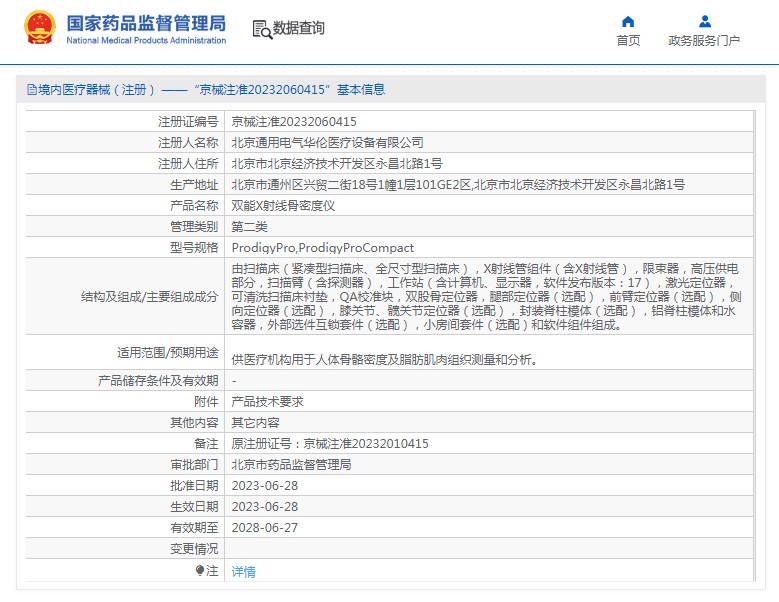The height and width of the screenshot is (602, 779).
Task: Select 北京市药品监督管理局 approval department
Action: pyautogui.click(x=291, y=464)
